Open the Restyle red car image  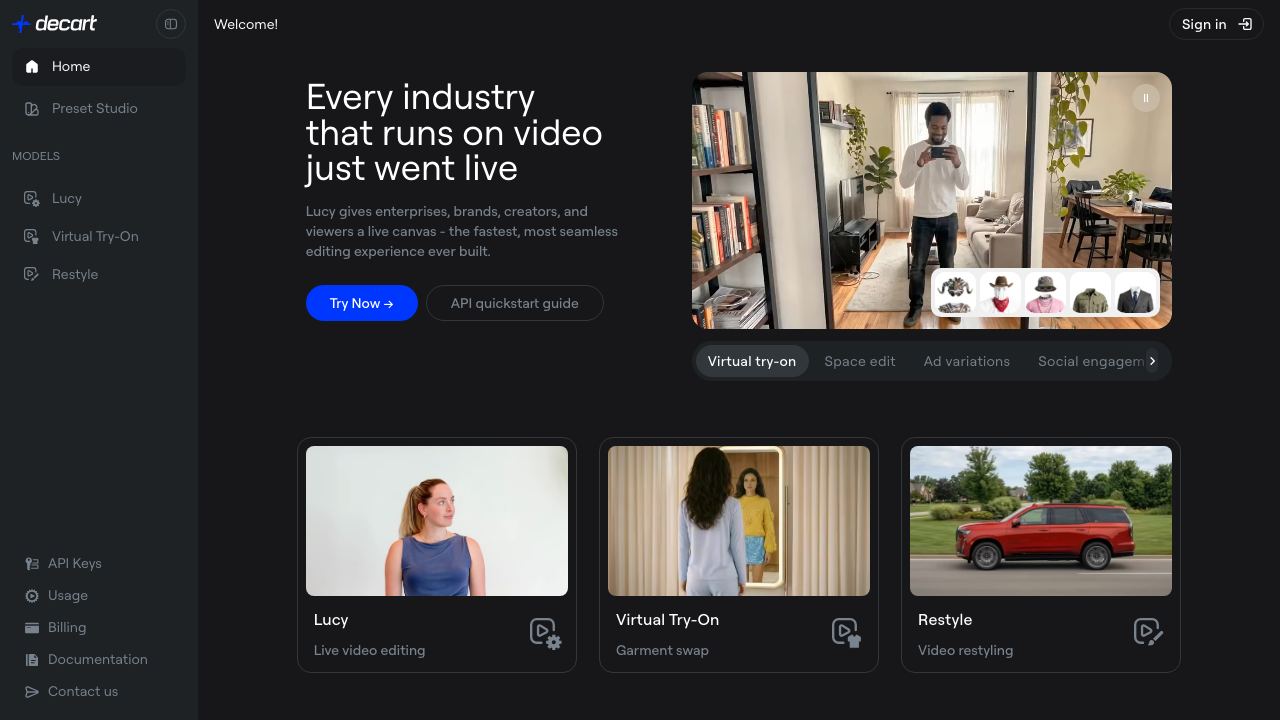[1041, 521]
